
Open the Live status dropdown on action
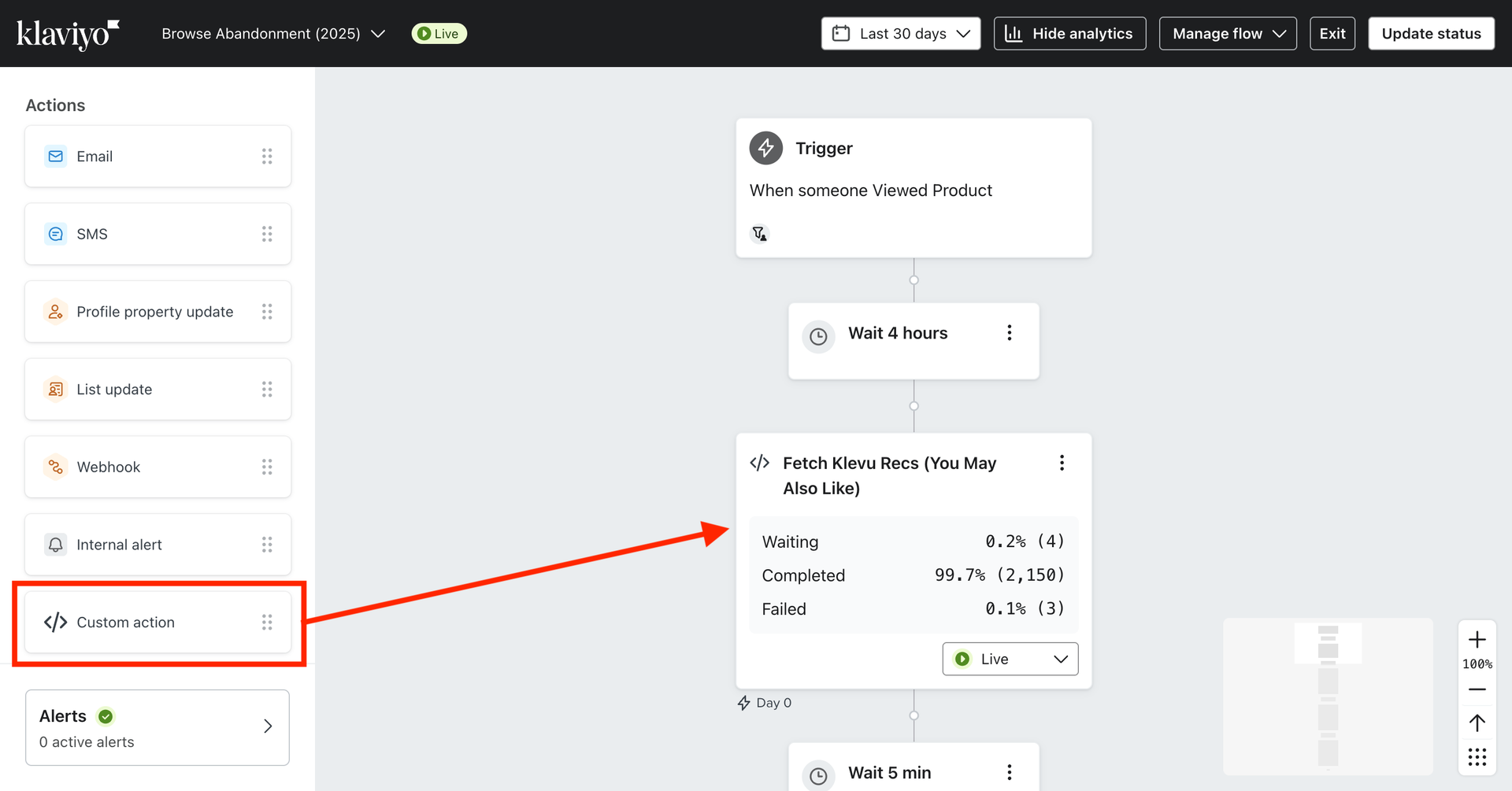(1010, 659)
